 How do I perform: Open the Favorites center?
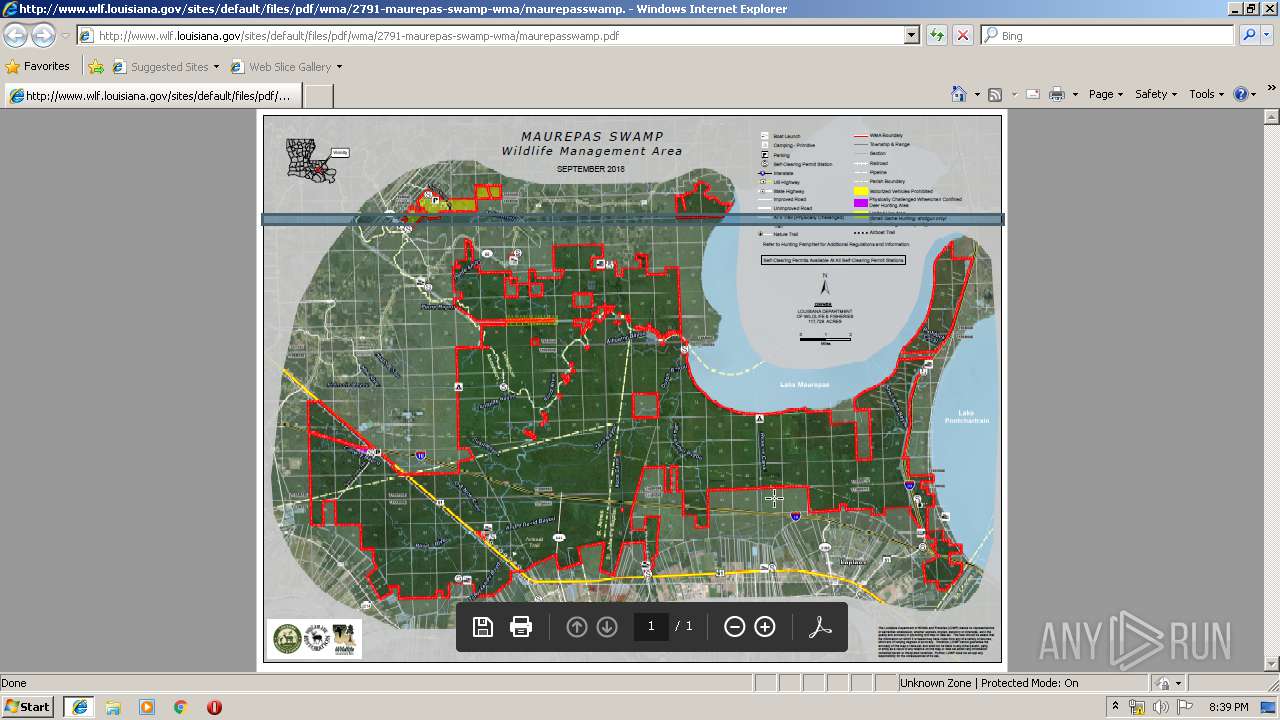click(x=38, y=67)
